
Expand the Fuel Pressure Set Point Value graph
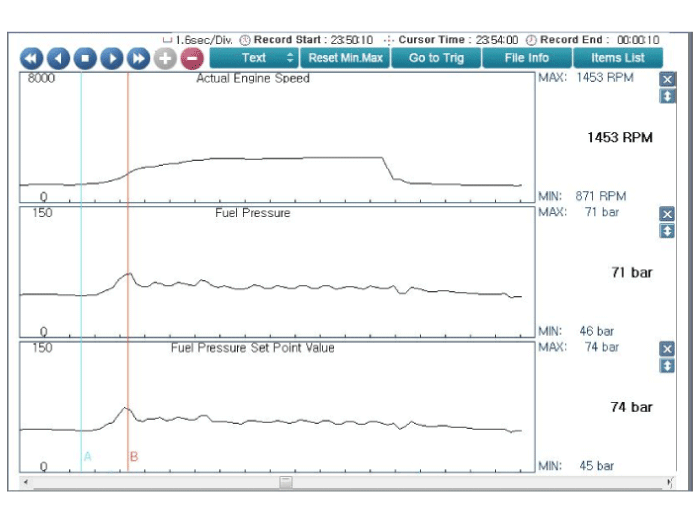pyautogui.click(x=668, y=366)
